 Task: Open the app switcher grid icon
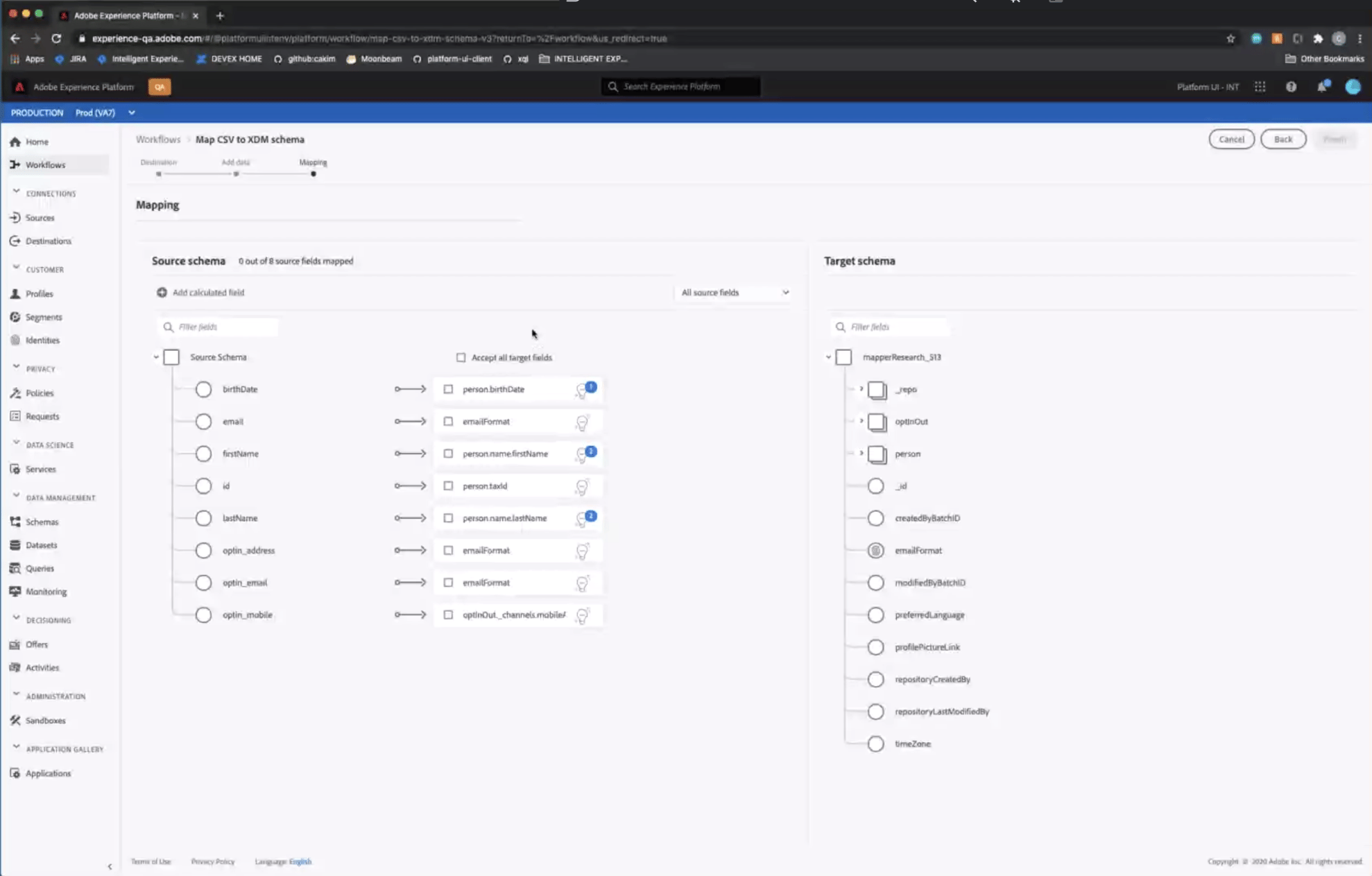tap(1260, 87)
